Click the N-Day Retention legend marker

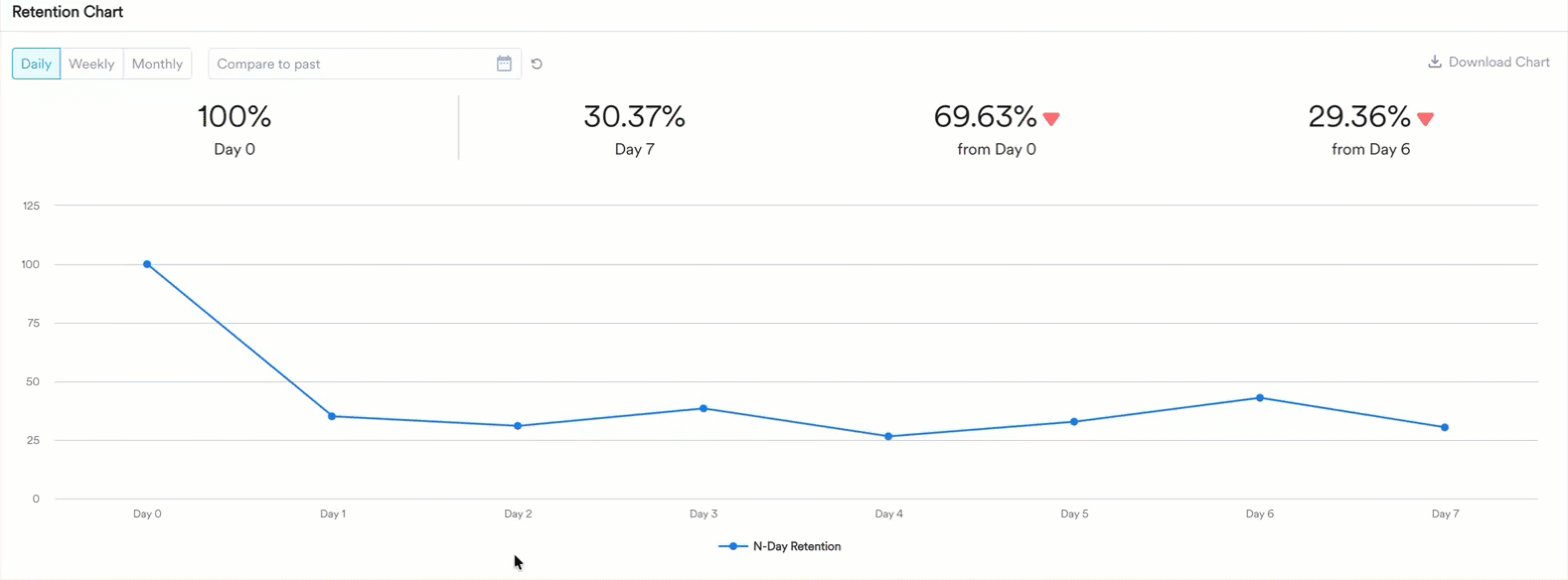tap(732, 546)
